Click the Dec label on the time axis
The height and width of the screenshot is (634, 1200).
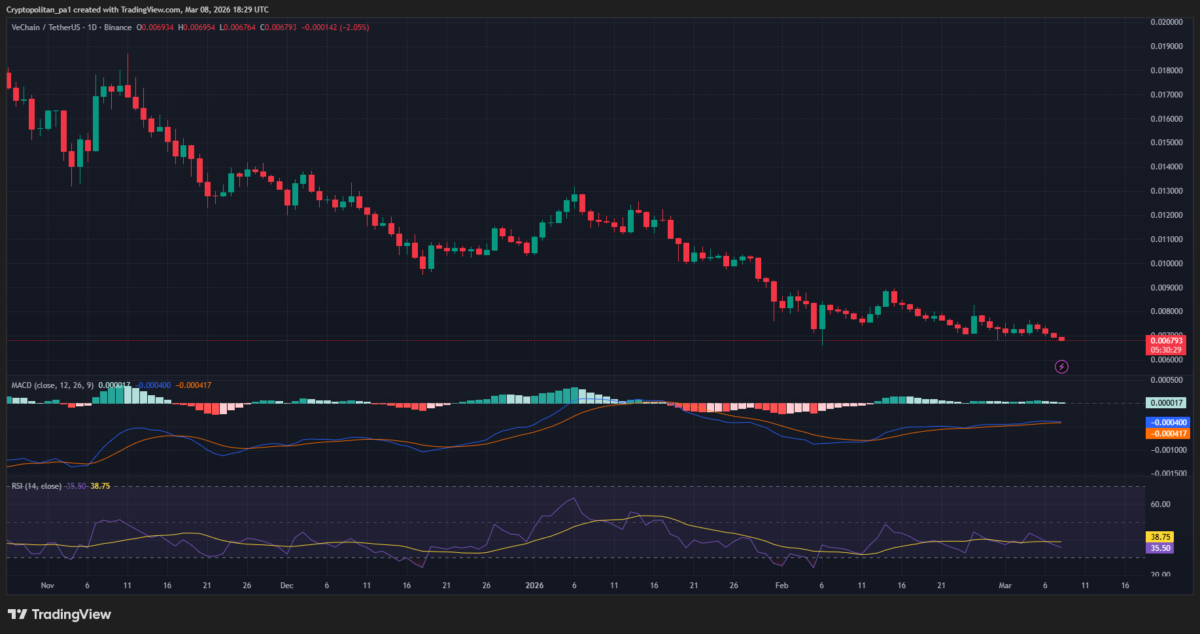click(287, 586)
